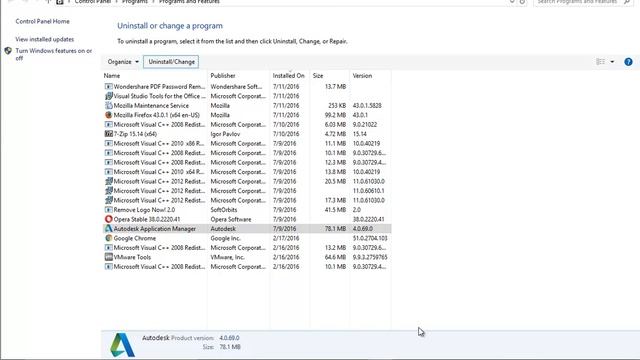Click the Mozilla Firefox 43.0.1 icon
The height and width of the screenshot is (360, 640).
pos(109,115)
